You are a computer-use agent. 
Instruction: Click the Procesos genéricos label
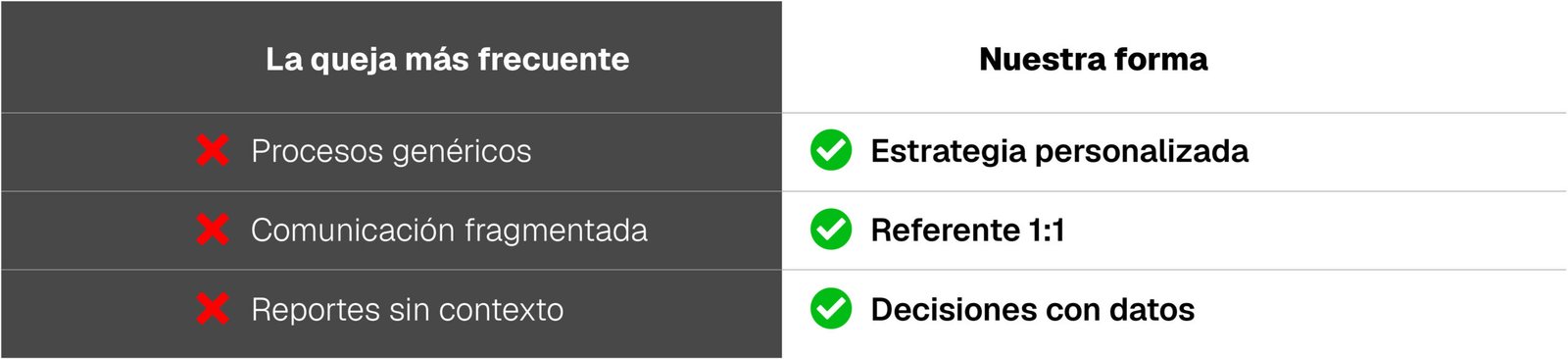(391, 151)
